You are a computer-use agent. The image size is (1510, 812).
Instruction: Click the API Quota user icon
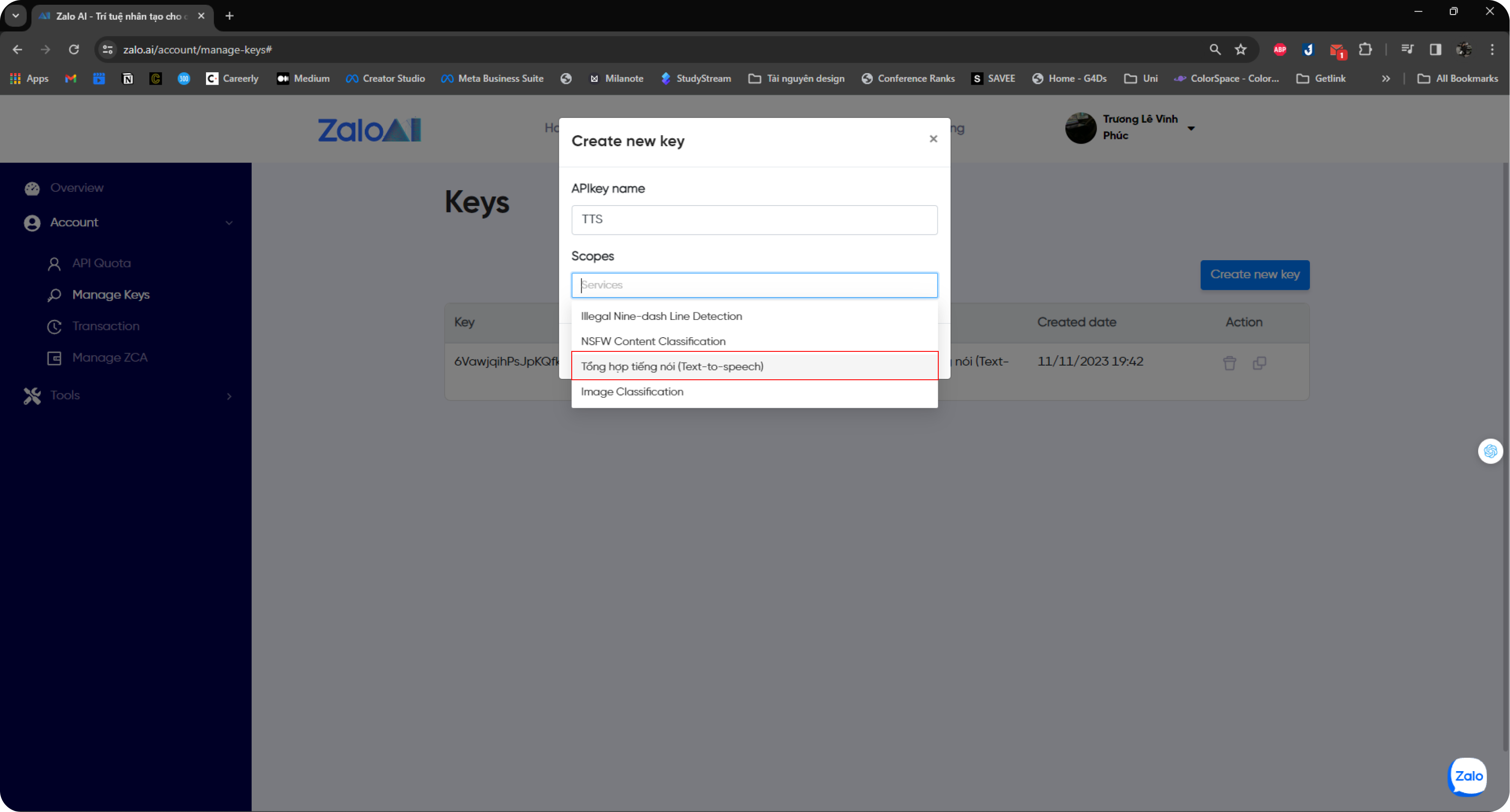pyautogui.click(x=54, y=264)
